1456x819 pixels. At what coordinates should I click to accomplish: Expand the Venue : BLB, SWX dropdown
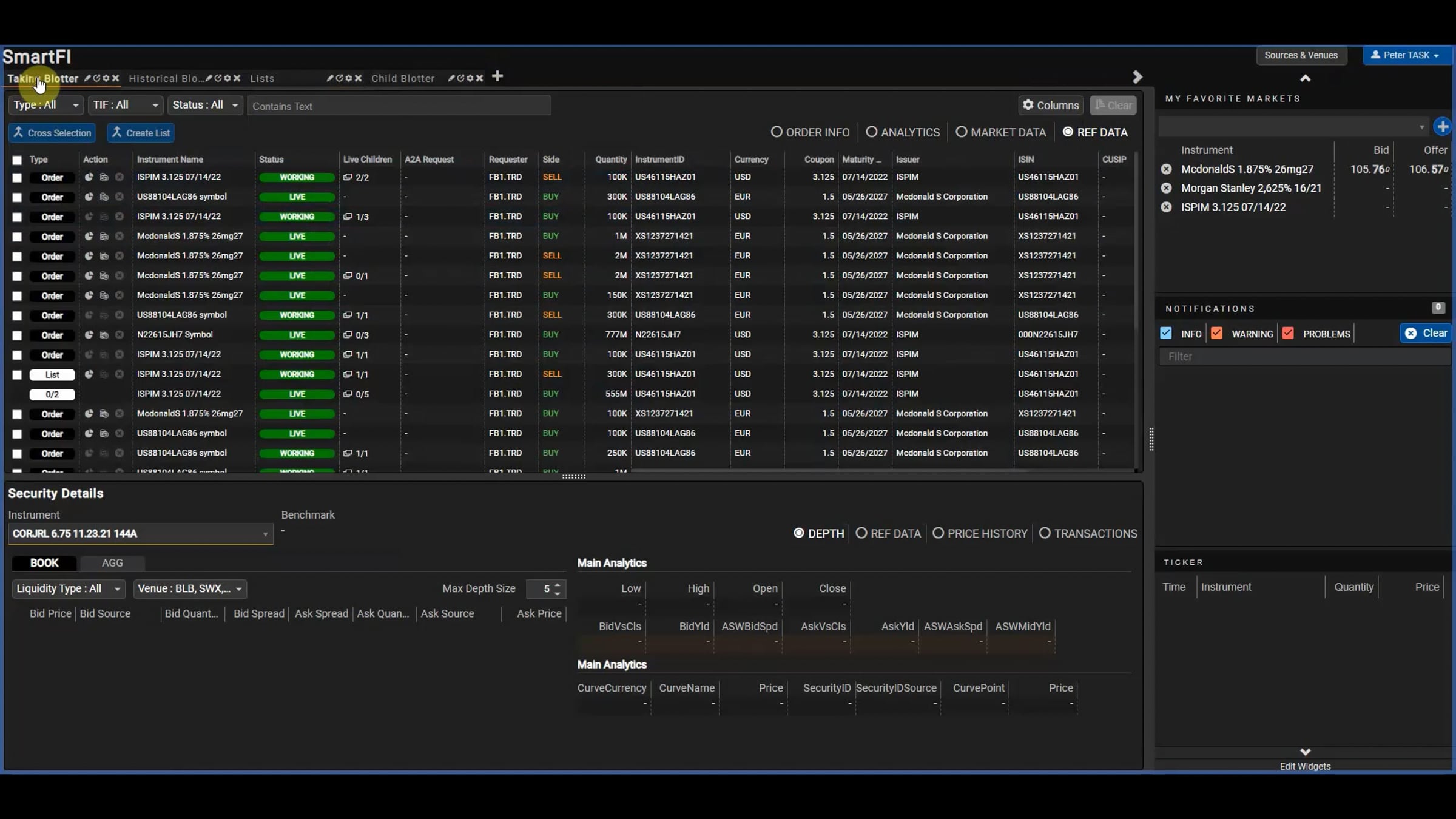pos(190,588)
